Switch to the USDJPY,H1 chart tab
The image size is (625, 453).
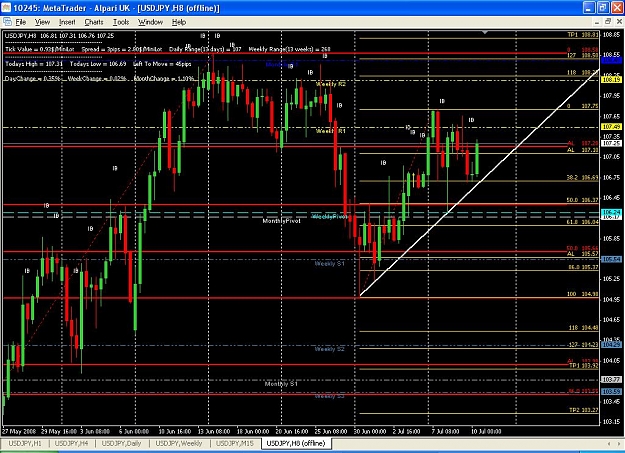click(x=25, y=443)
